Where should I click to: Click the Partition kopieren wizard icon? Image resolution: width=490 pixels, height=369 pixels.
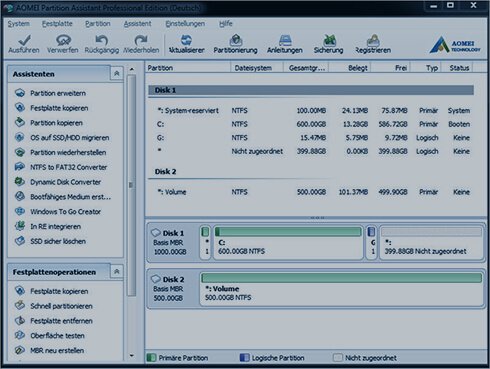coord(20,122)
